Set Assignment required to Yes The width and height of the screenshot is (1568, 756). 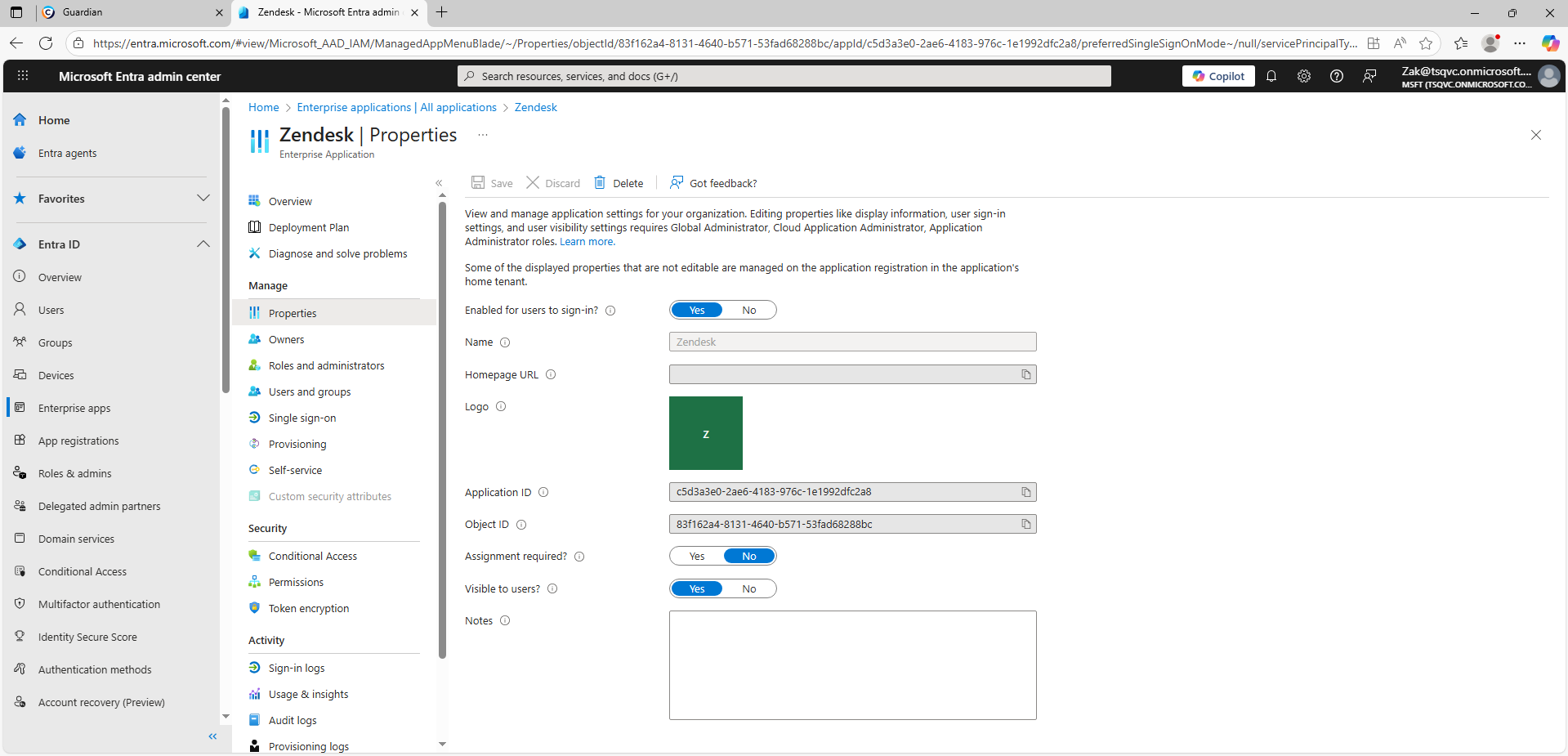(x=697, y=557)
